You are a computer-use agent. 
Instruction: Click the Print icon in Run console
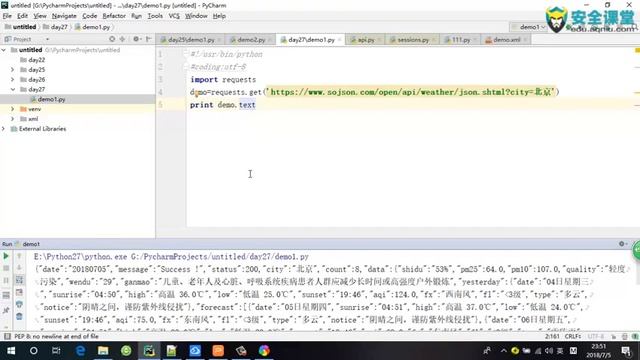click(x=19, y=304)
